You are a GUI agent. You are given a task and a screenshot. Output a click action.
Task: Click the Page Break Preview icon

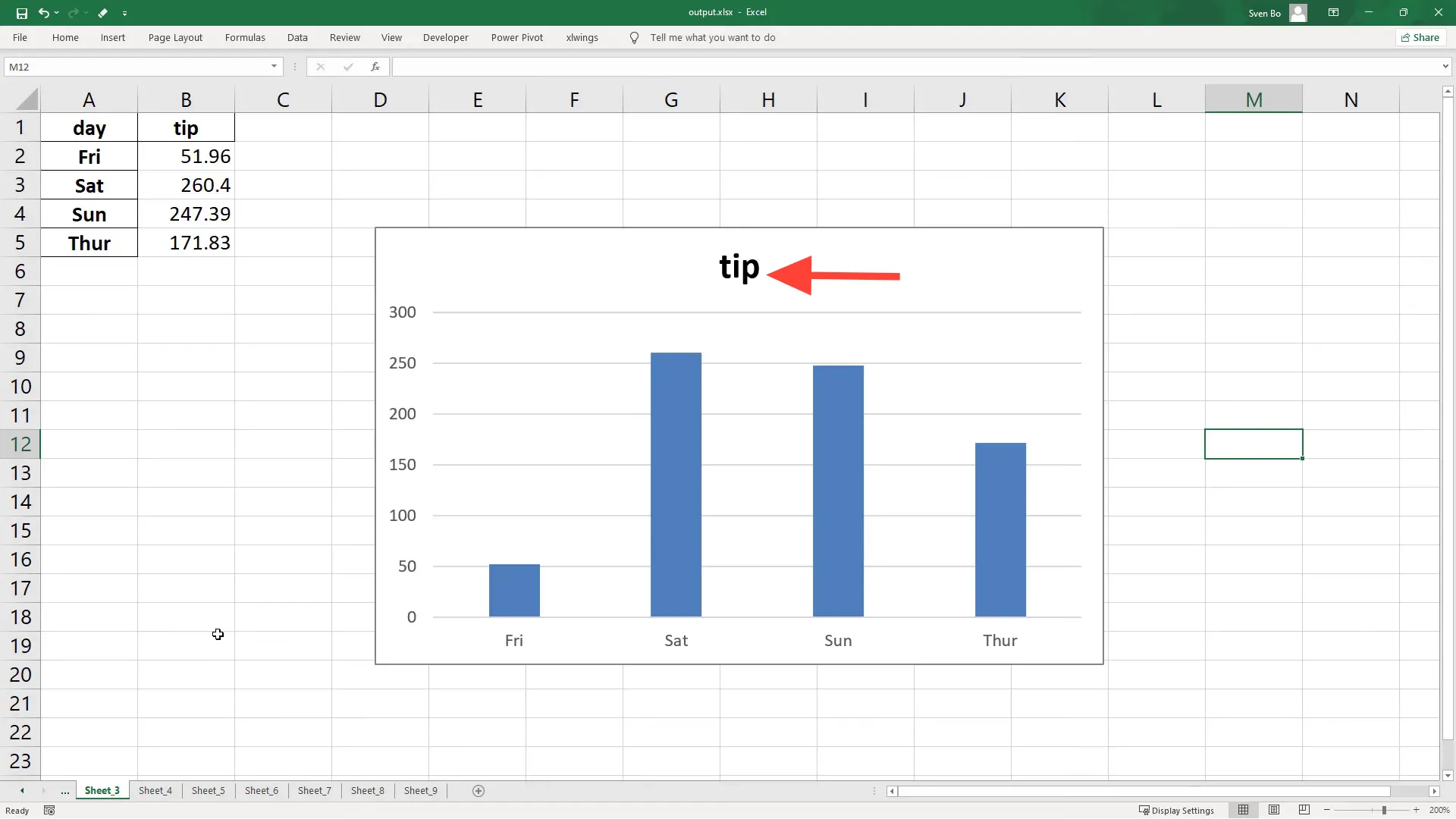coord(1304,810)
